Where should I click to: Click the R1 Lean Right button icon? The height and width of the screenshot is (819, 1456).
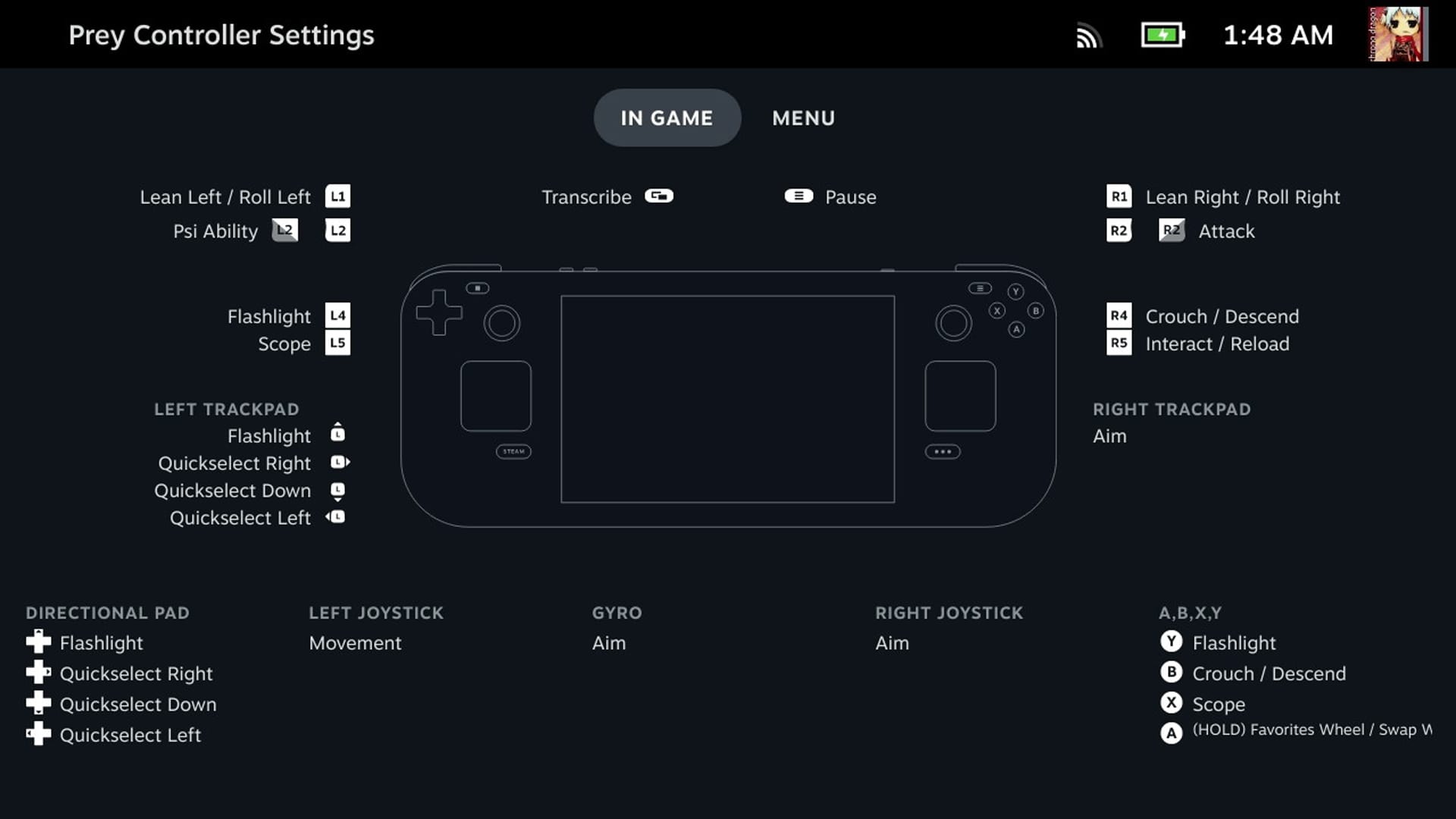pos(1118,197)
